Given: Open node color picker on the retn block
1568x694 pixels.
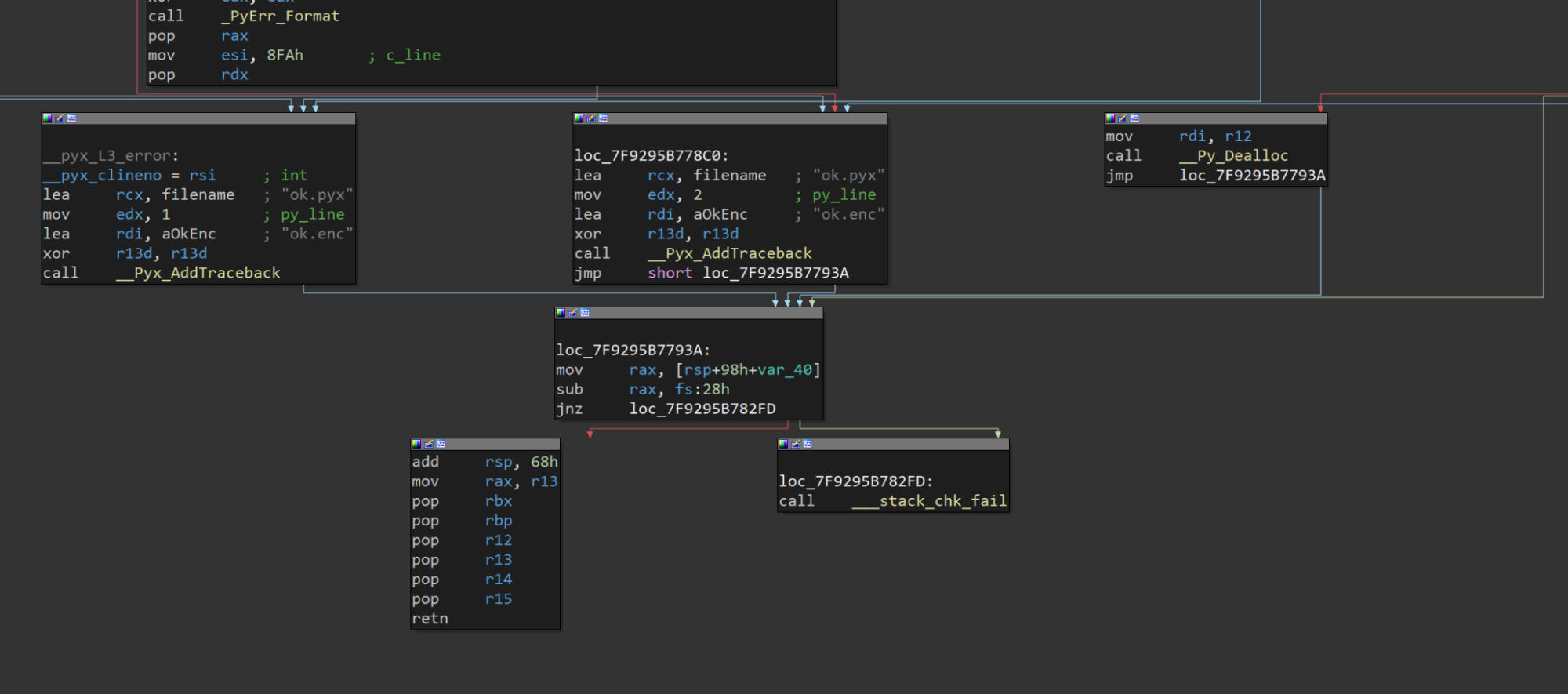Looking at the screenshot, I should [416, 444].
